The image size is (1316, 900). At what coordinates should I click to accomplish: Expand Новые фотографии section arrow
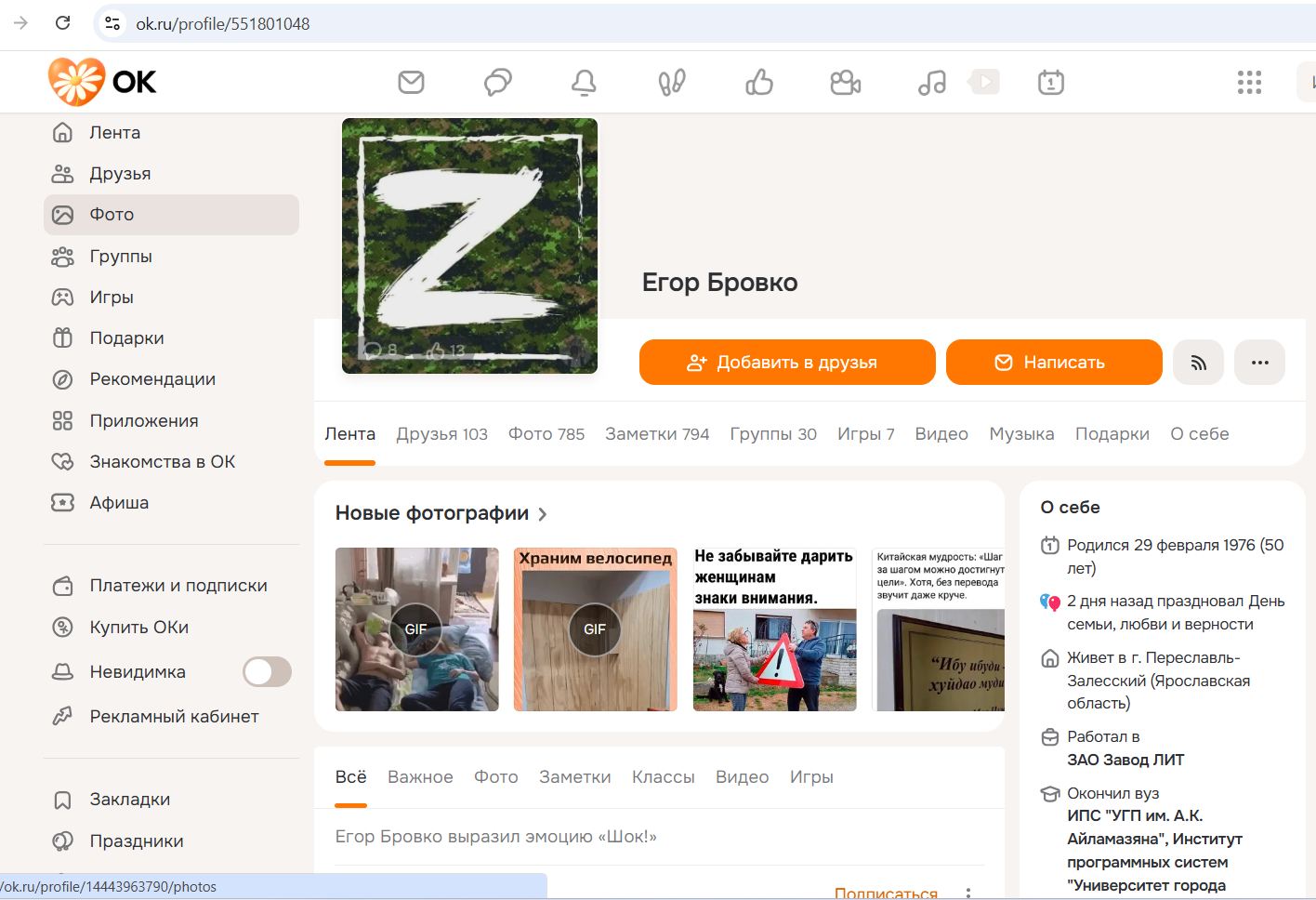click(x=543, y=514)
